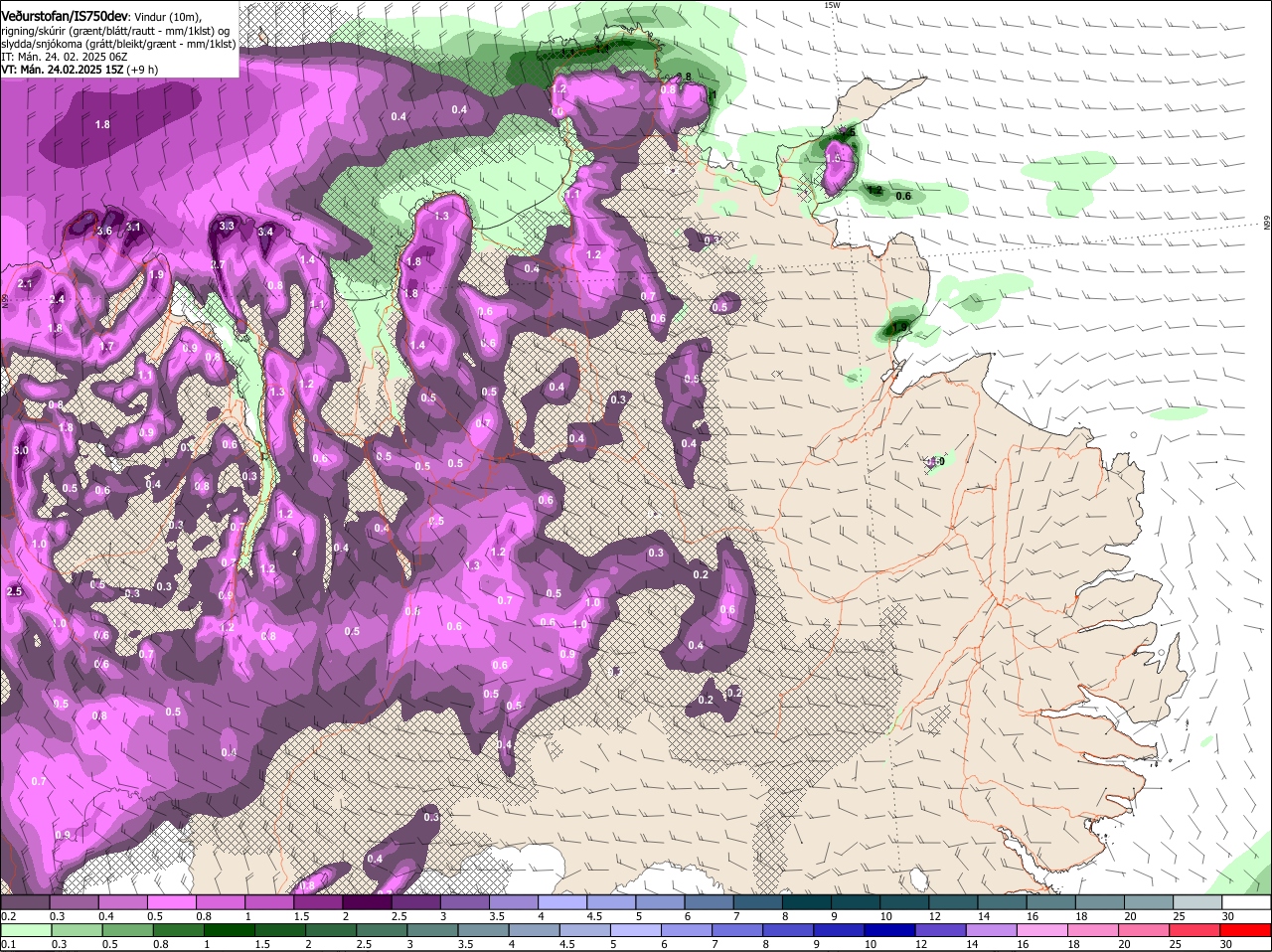The width and height of the screenshot is (1272, 952).
Task: Click the 1.7 snowfall value on the map
Action: coord(108,346)
